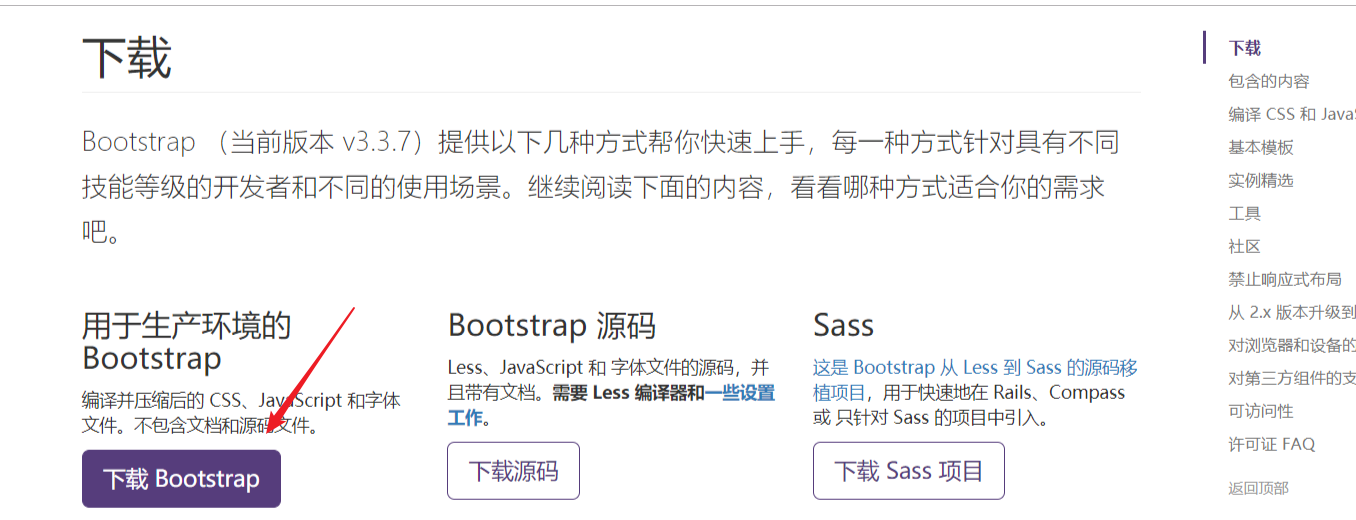1356x520 pixels.
Task: Open 社区 in the sidebar
Action: (x=1244, y=246)
